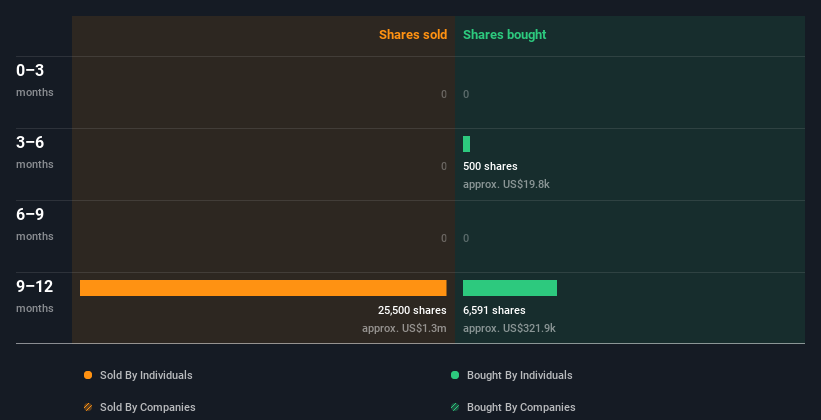Click the 0 bought value in 6–9 months row

point(466,238)
